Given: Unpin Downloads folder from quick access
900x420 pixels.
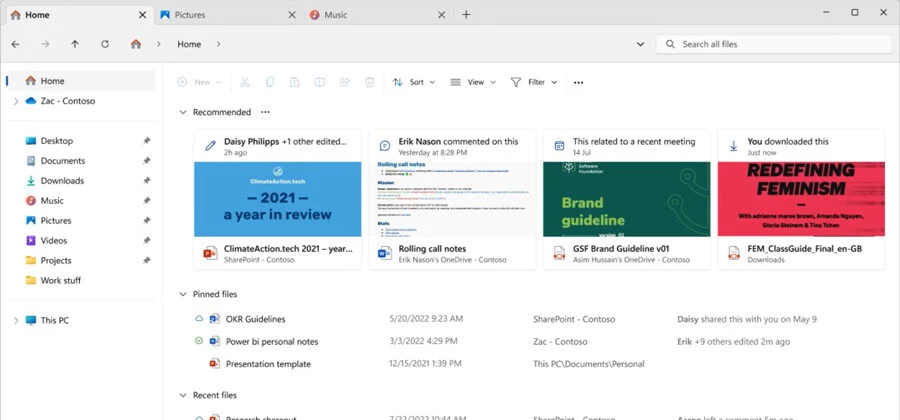Looking at the screenshot, I should (147, 181).
